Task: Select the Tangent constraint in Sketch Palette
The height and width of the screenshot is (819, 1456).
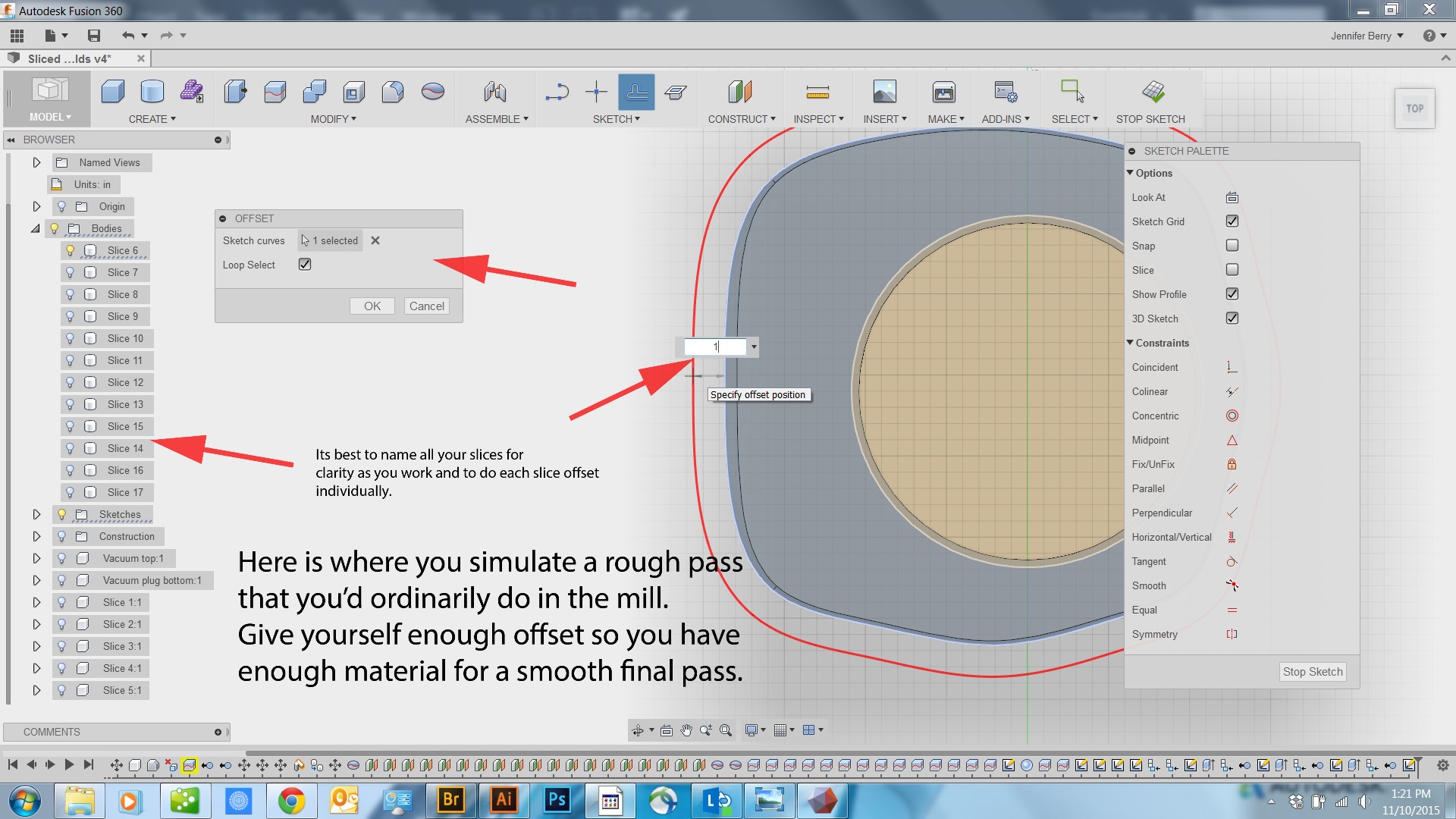Action: pyautogui.click(x=1232, y=561)
